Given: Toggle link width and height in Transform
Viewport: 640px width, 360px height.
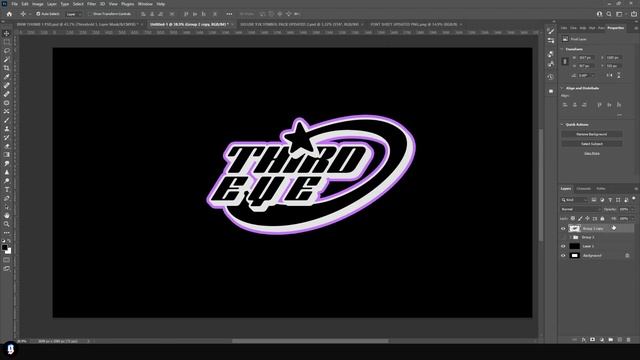Looking at the screenshot, I should click(x=565, y=62).
